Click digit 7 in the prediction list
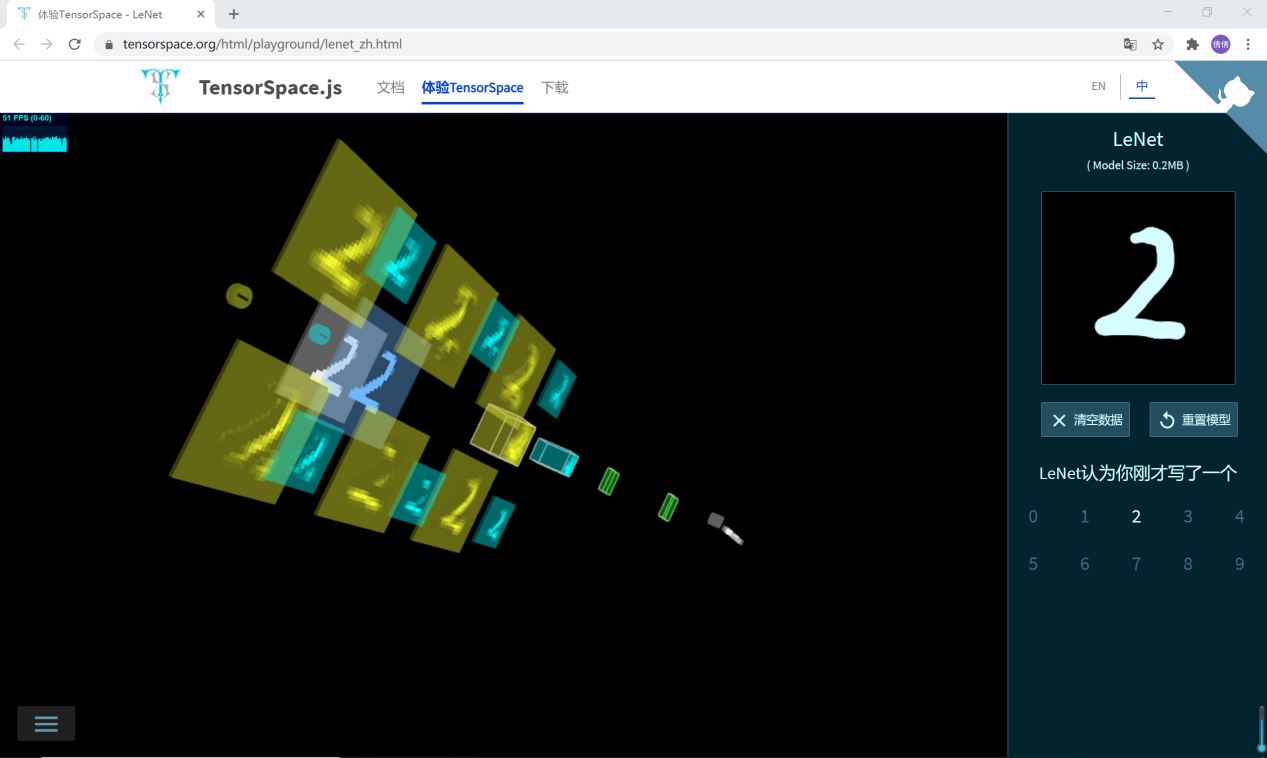 point(1136,564)
